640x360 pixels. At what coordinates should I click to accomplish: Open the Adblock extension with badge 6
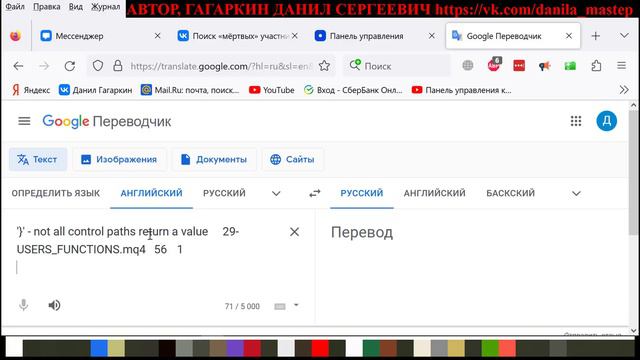pos(494,65)
